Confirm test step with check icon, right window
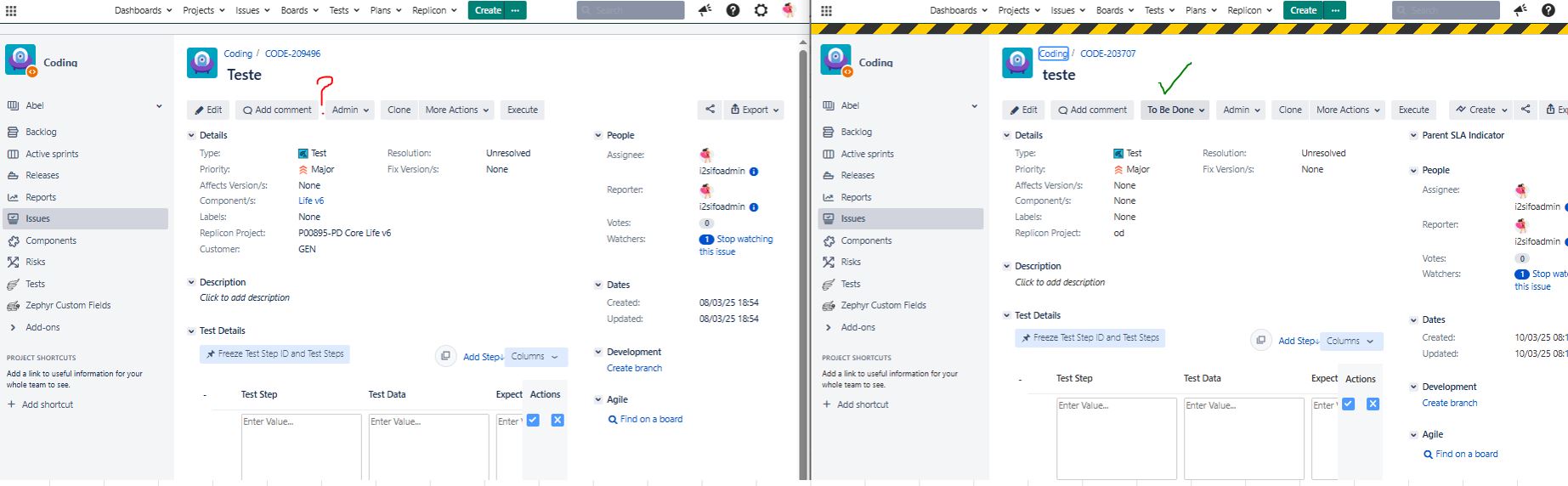Screen dimensions: 1568x486 point(1348,404)
